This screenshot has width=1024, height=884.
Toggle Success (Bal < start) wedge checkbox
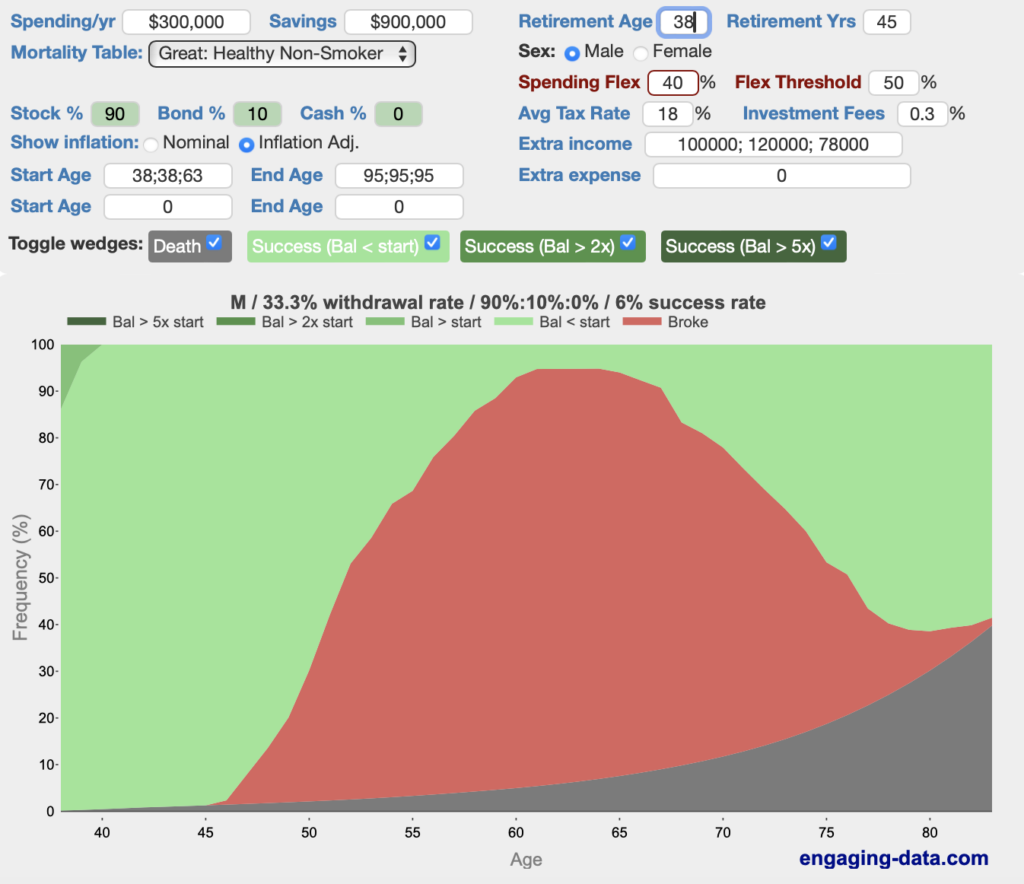[432, 243]
